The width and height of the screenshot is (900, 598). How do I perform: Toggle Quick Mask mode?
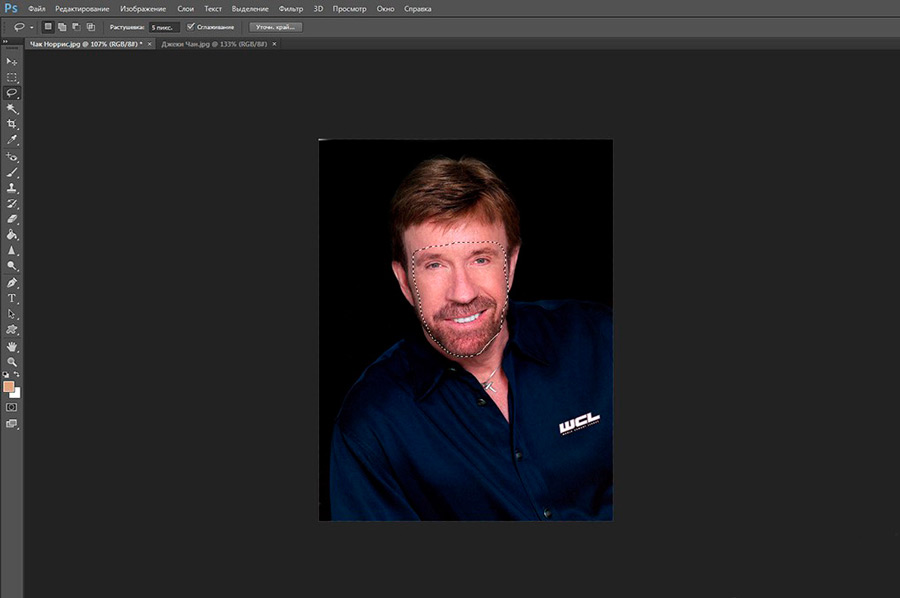click(x=12, y=408)
